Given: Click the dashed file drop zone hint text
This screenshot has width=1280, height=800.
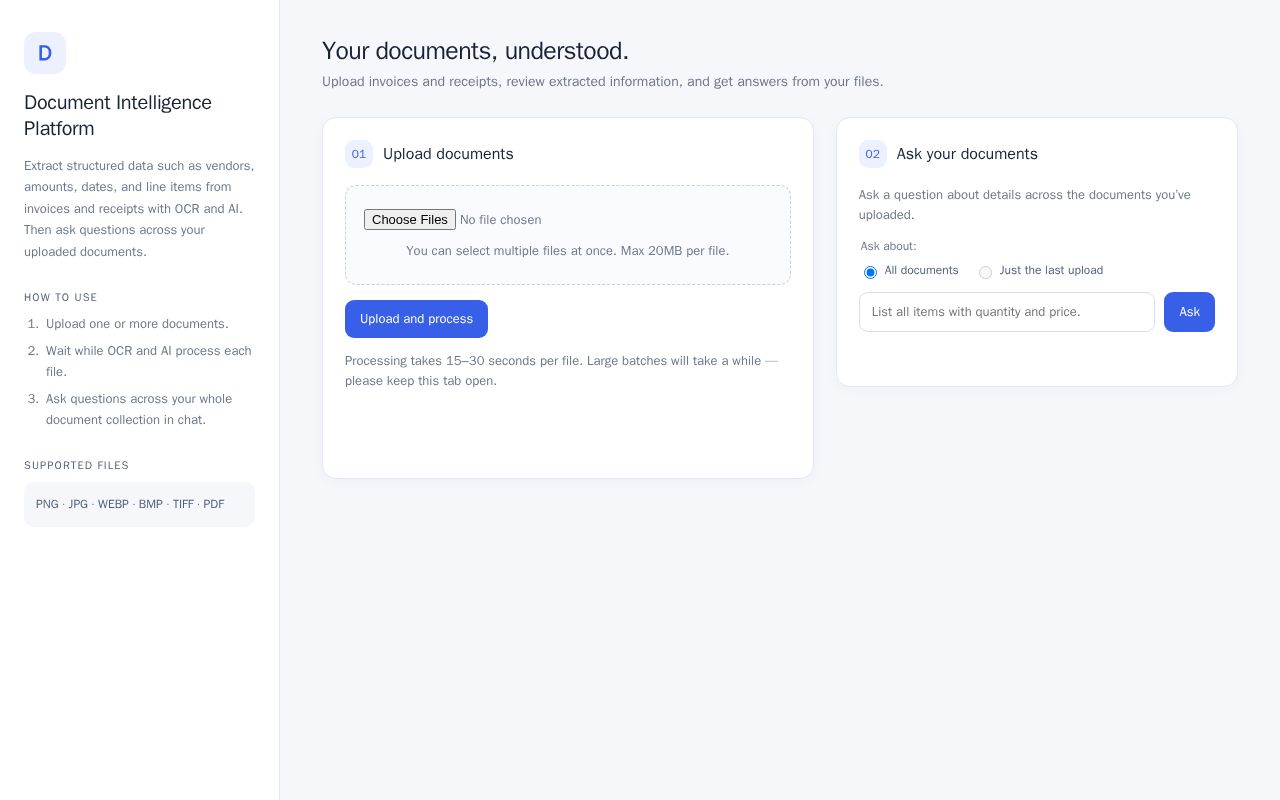Looking at the screenshot, I should 568,251.
